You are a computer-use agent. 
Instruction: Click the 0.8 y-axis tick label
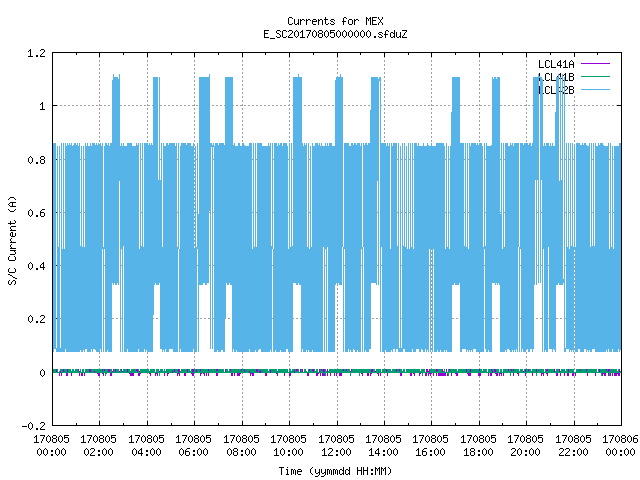36,160
